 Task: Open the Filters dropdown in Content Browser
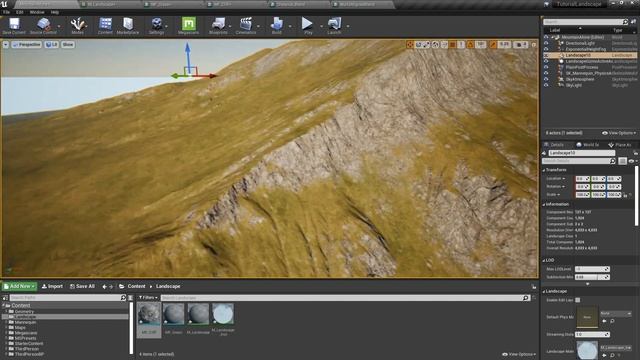tap(148, 298)
